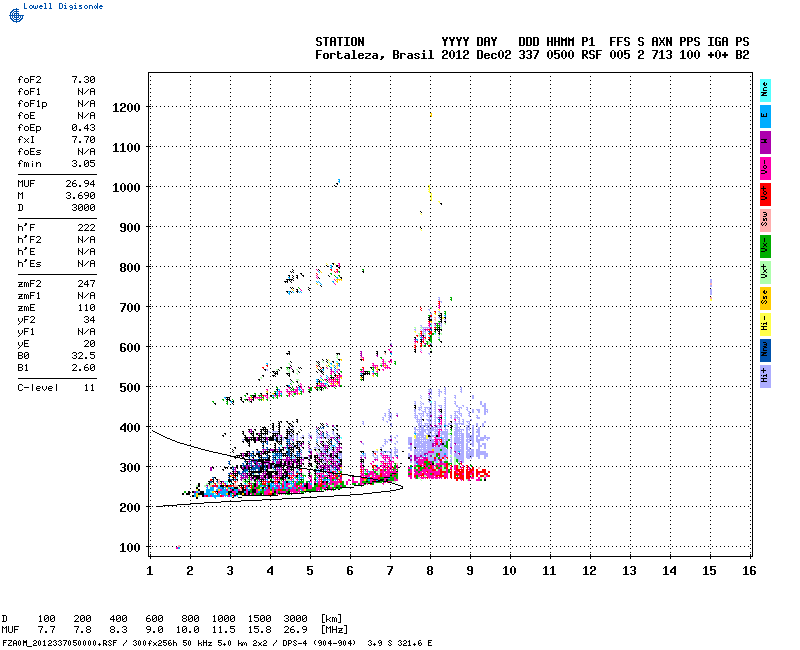Click the year value 2012 in header
800x650 pixels.
tap(455, 55)
